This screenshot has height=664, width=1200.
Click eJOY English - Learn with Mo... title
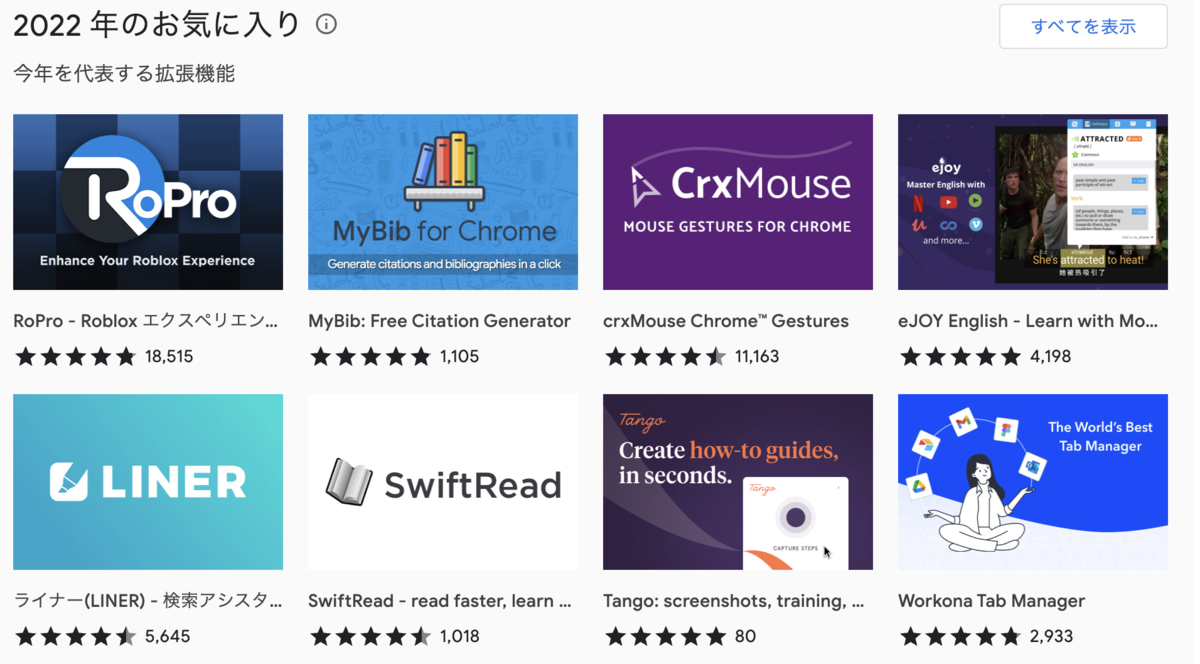[1028, 321]
